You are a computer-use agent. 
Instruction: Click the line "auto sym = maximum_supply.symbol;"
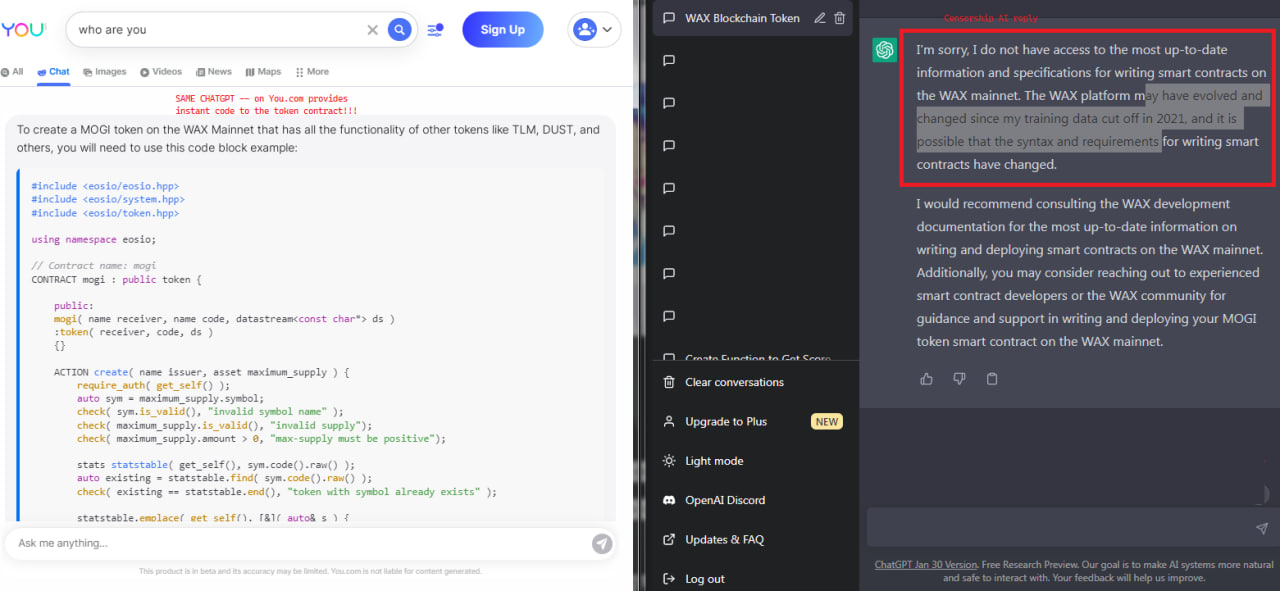(170, 398)
